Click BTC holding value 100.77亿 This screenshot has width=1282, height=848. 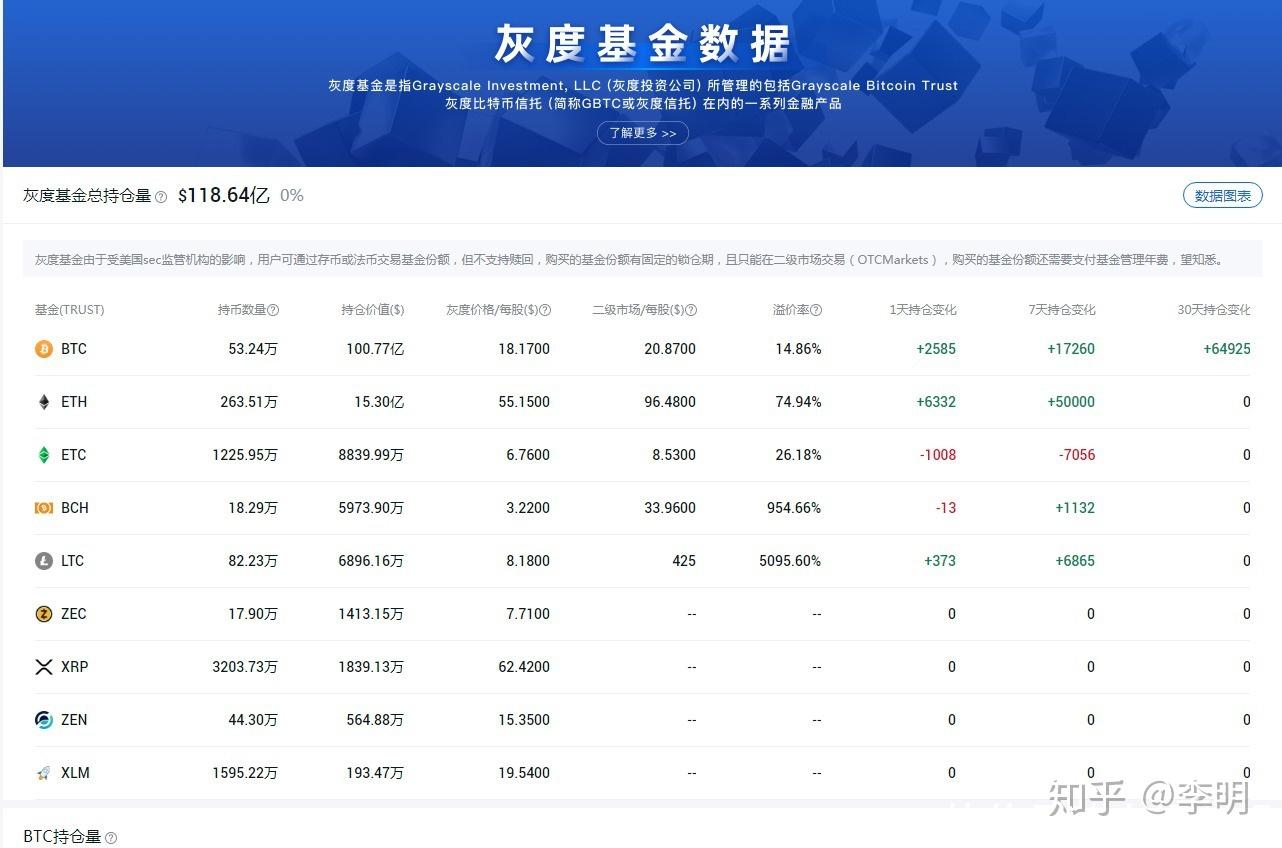pos(375,349)
